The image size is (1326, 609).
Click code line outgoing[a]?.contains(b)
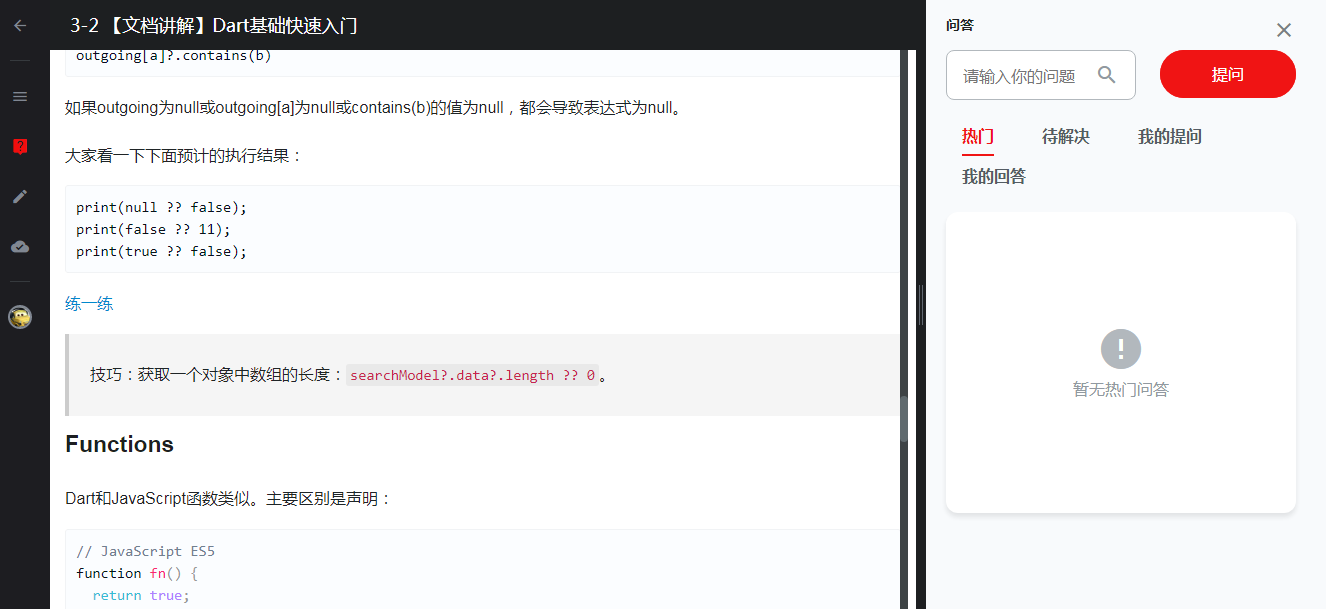pyautogui.click(x=173, y=55)
